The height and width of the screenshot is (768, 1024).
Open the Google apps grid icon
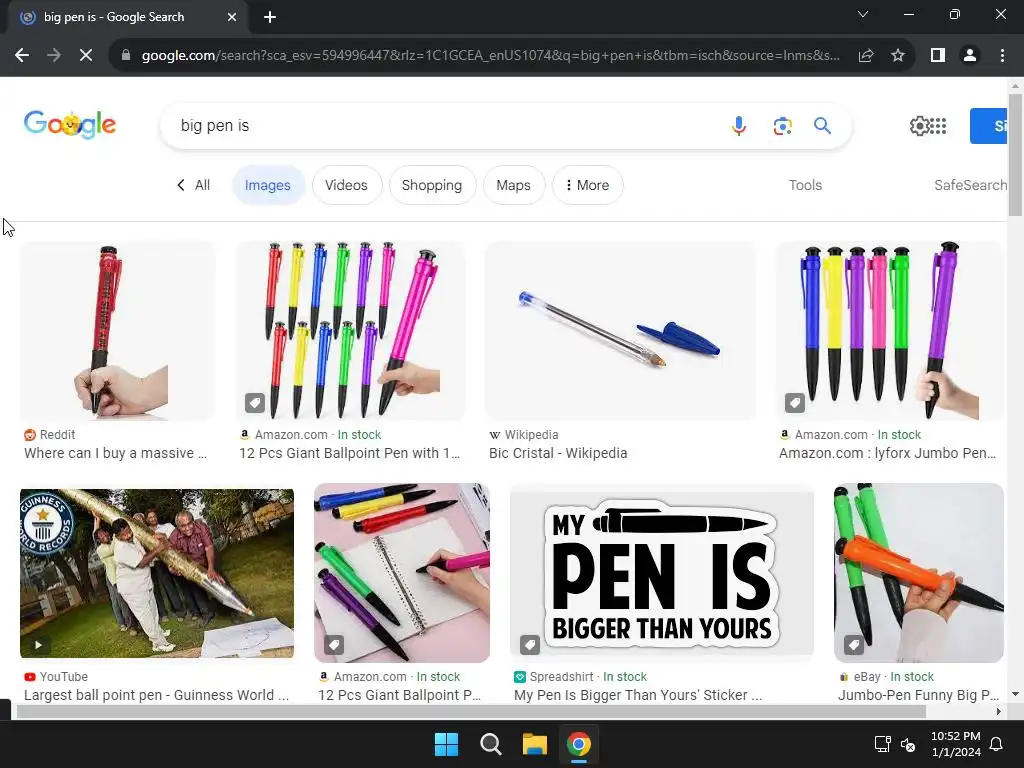click(938, 125)
